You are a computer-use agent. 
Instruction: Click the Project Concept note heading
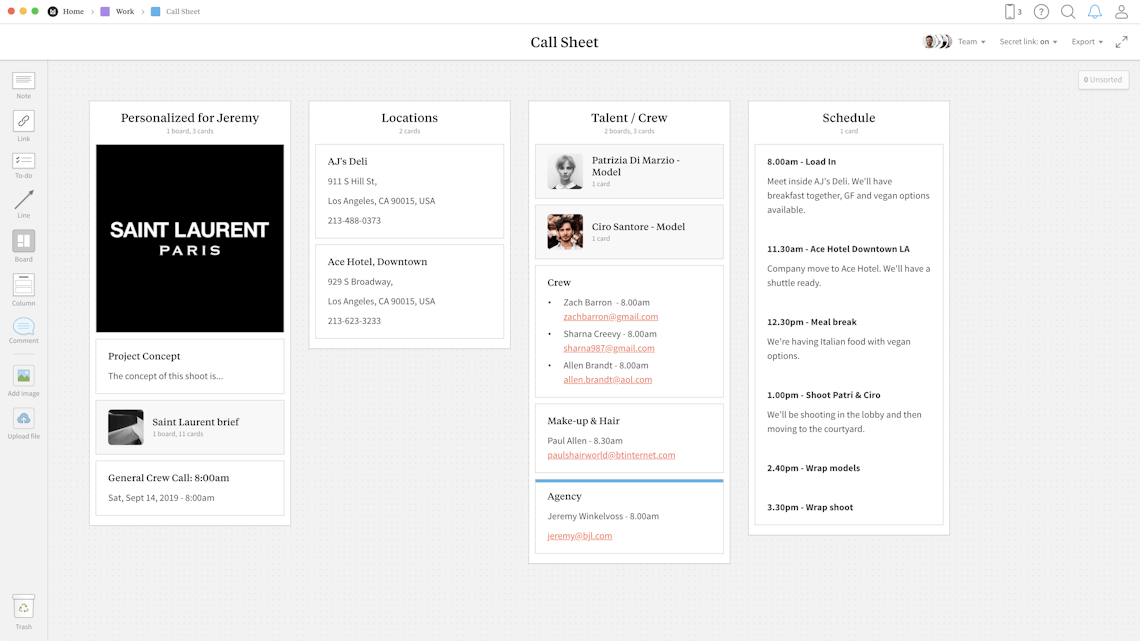[x=144, y=356]
